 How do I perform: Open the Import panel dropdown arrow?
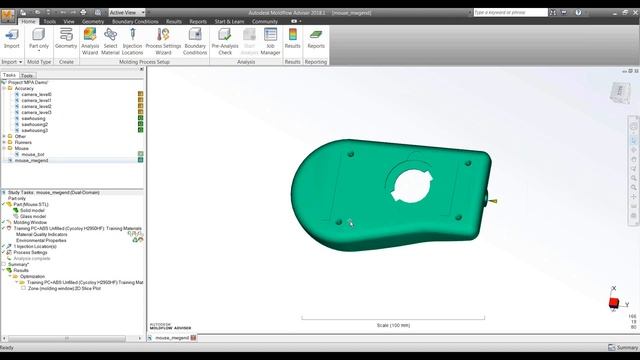[x=20, y=62]
